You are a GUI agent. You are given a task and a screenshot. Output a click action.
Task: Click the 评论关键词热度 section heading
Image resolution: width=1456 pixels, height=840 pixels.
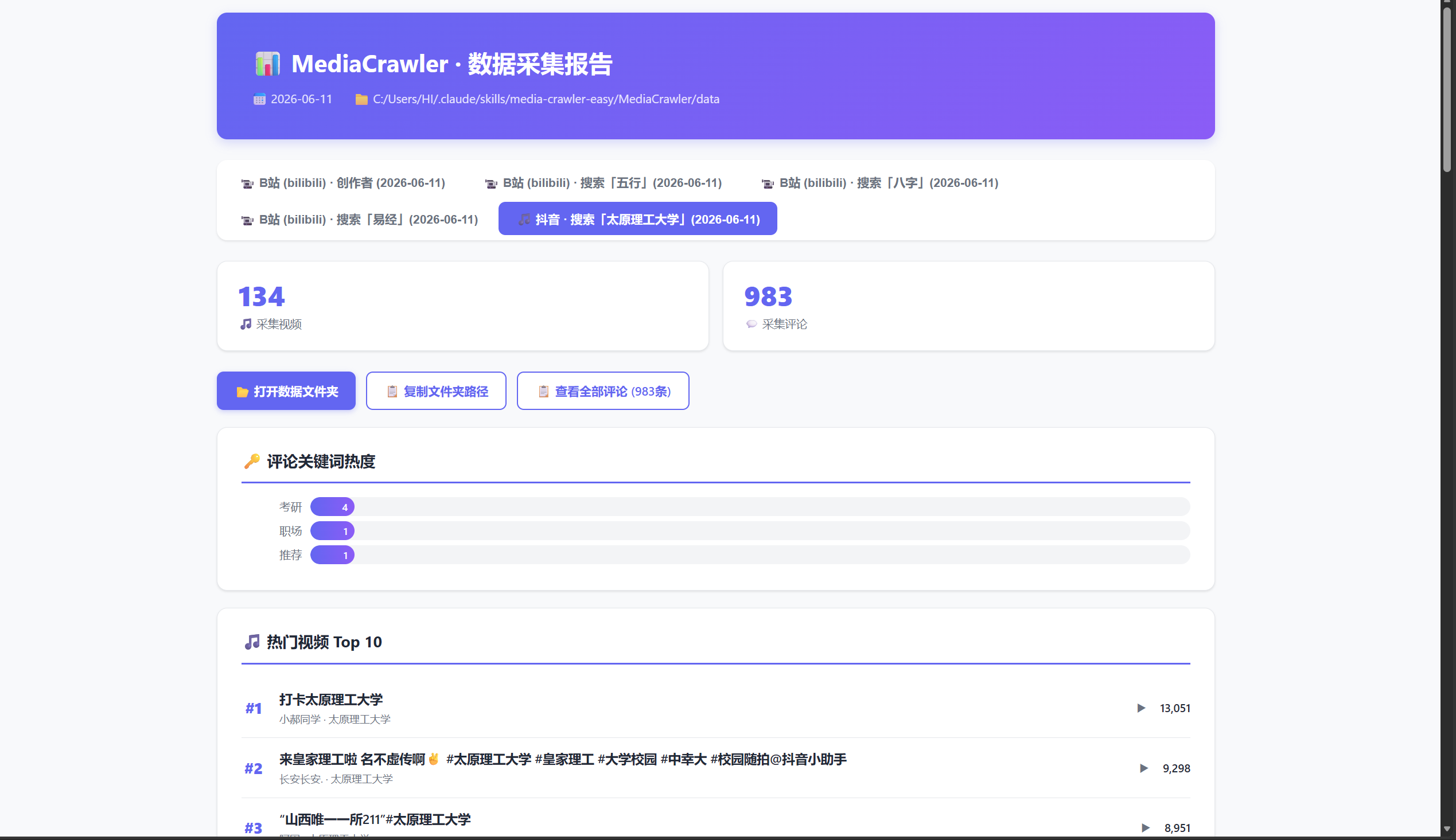point(321,462)
